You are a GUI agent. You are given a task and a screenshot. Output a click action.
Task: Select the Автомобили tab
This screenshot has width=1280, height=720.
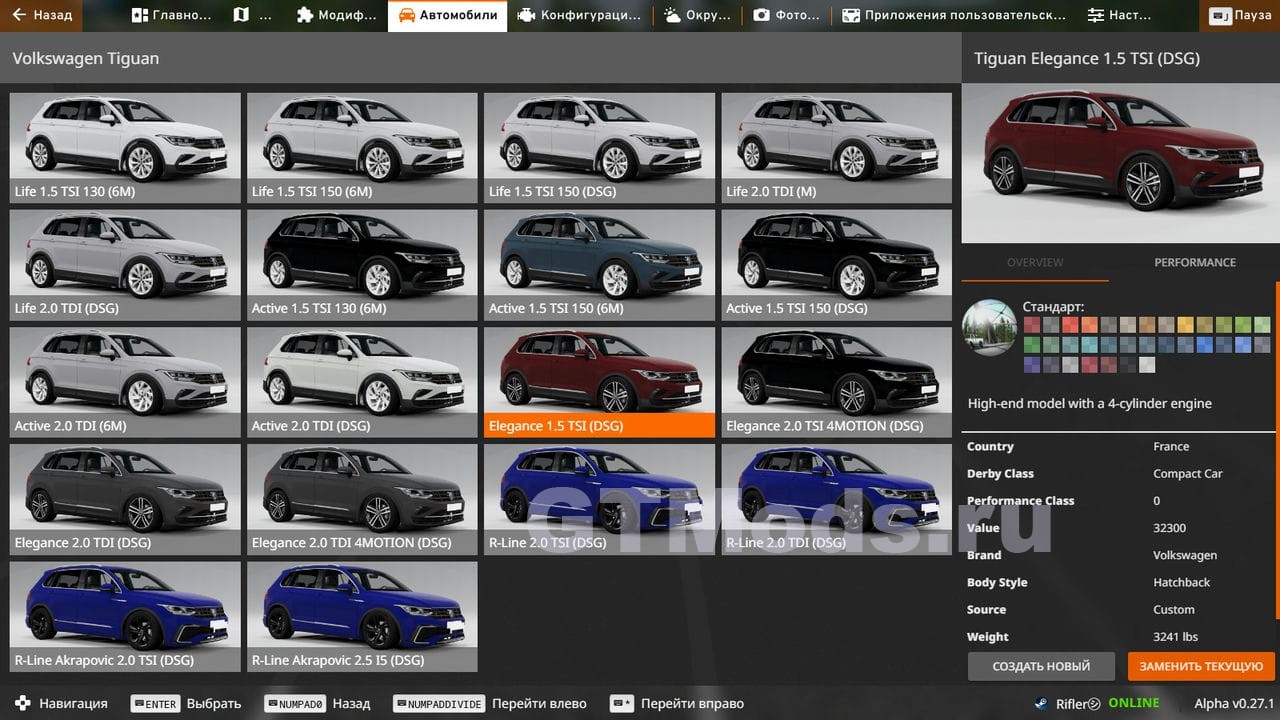pos(447,15)
